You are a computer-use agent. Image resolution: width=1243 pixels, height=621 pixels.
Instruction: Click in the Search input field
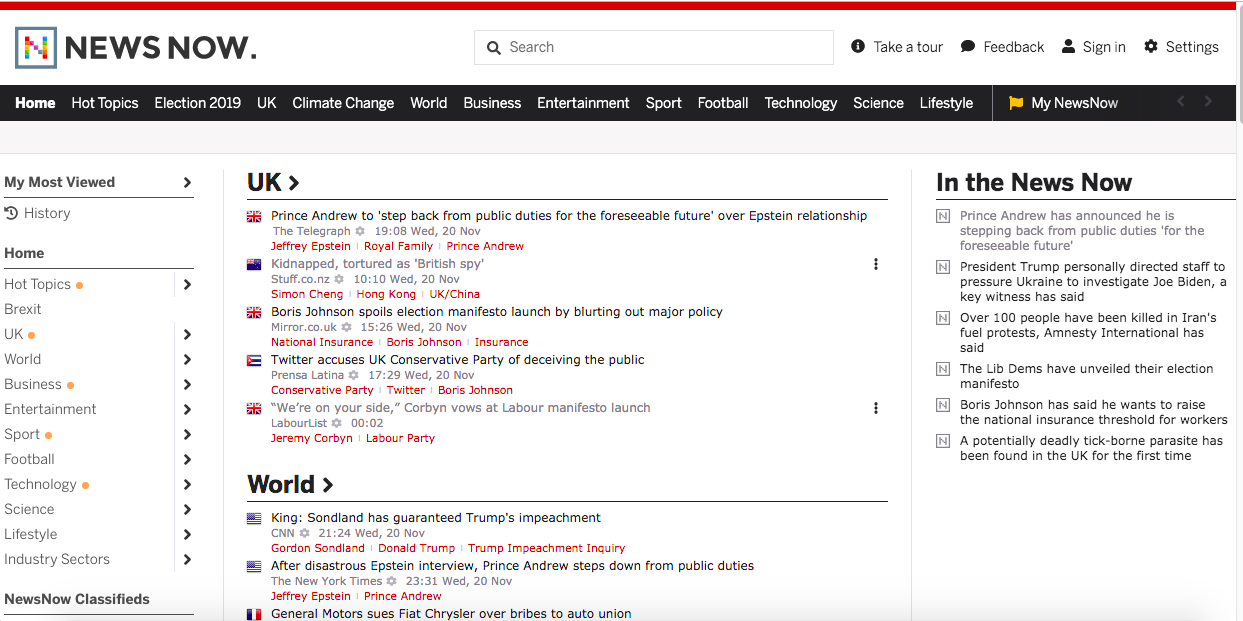click(654, 47)
